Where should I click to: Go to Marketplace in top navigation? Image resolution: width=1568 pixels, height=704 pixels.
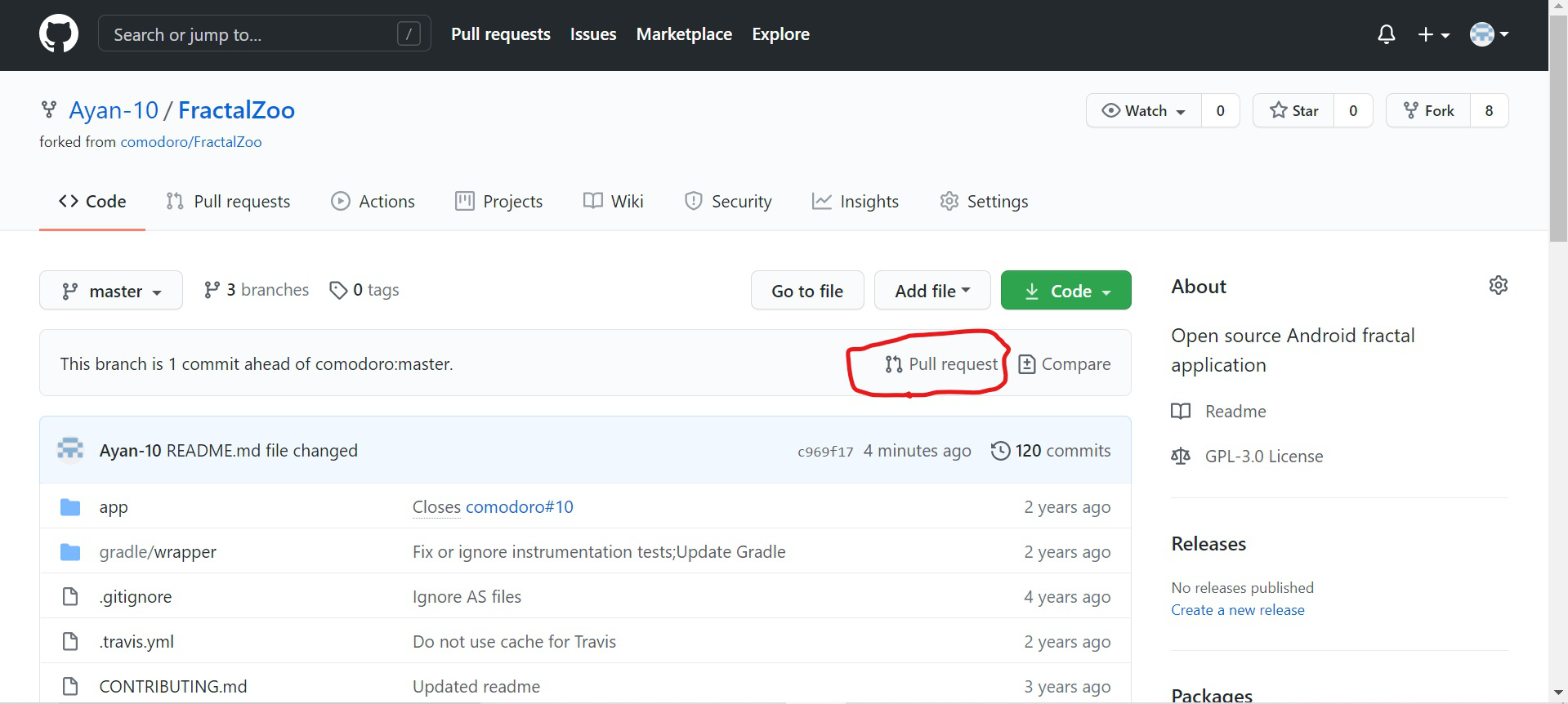tap(684, 34)
